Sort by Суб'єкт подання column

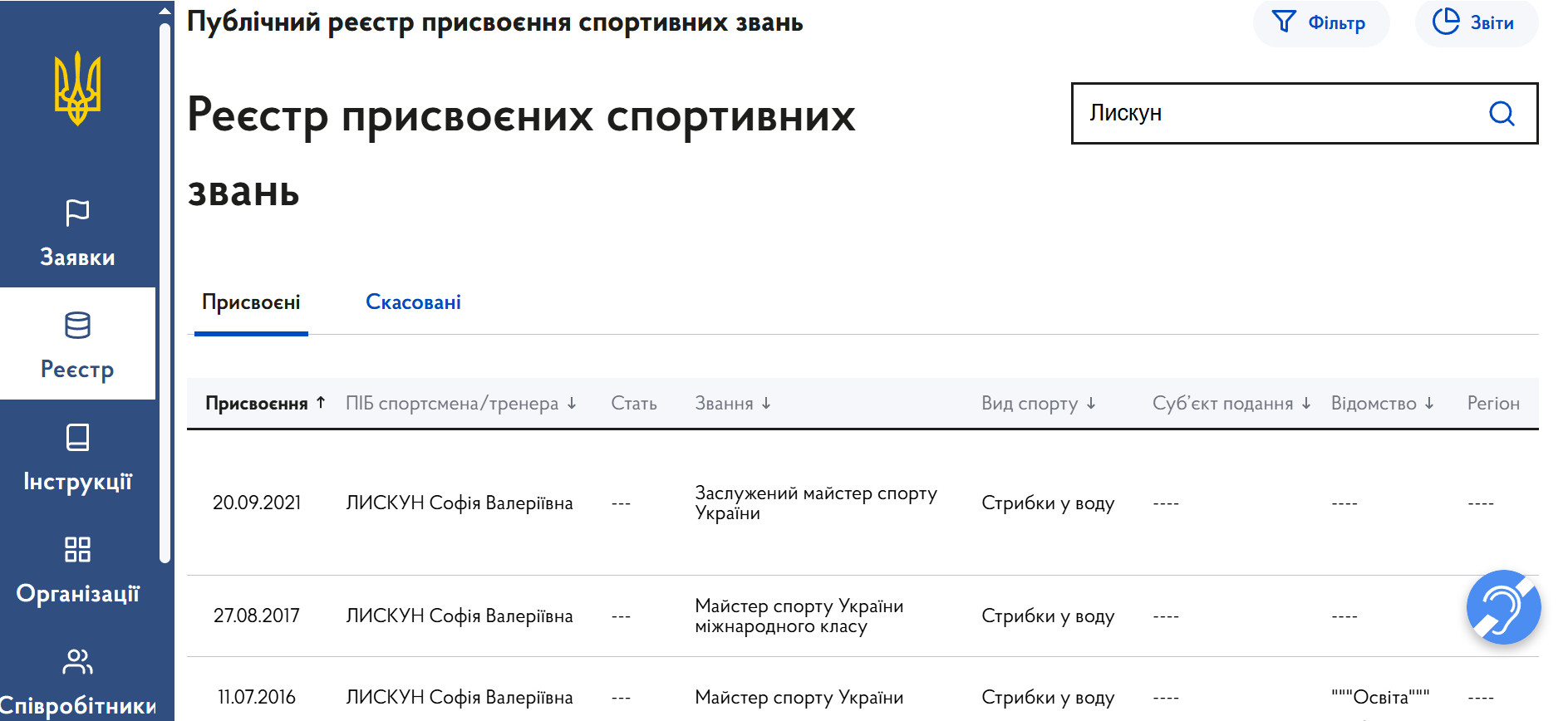pos(1231,404)
